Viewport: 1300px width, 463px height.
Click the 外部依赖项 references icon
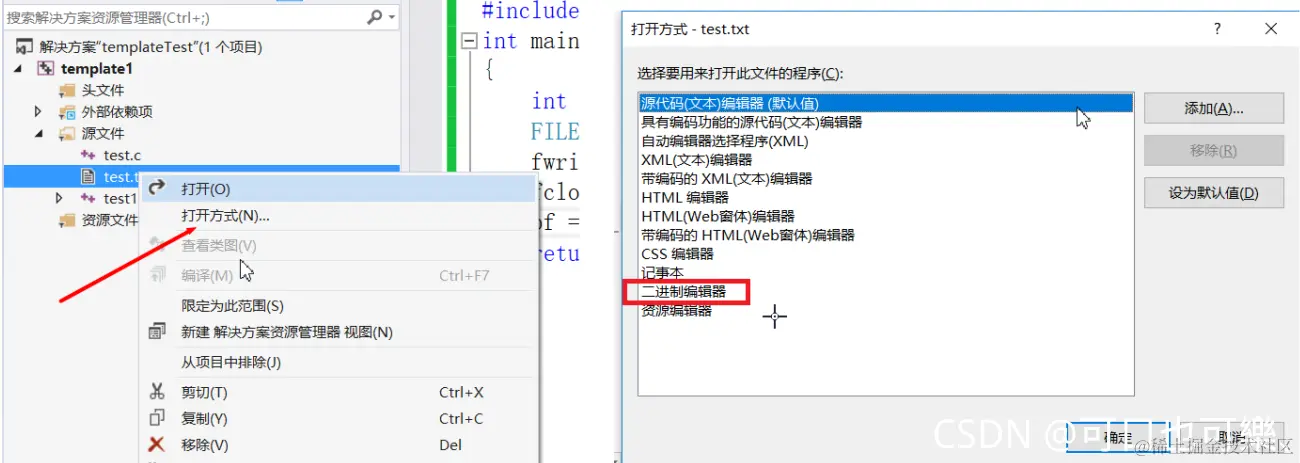(68, 112)
